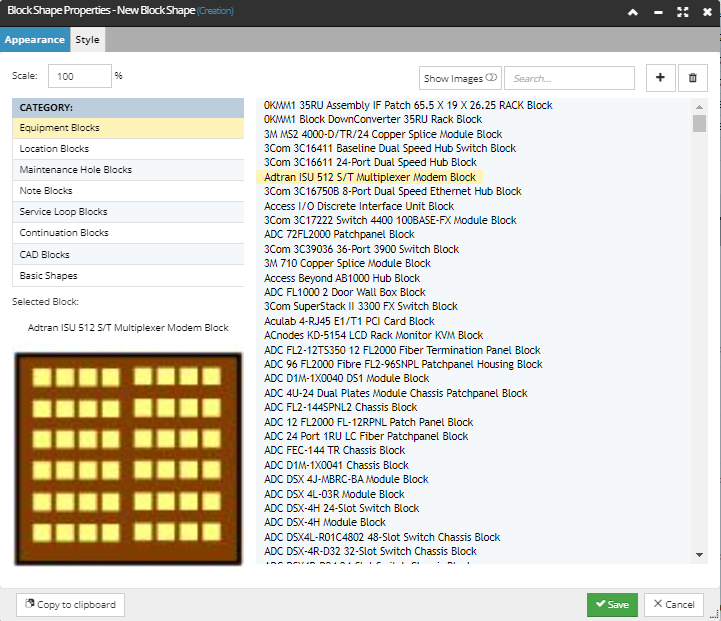The width and height of the screenshot is (721, 621).
Task: Select ADC D1M-1X0040 DS1 Module Block
Action: click(347, 379)
